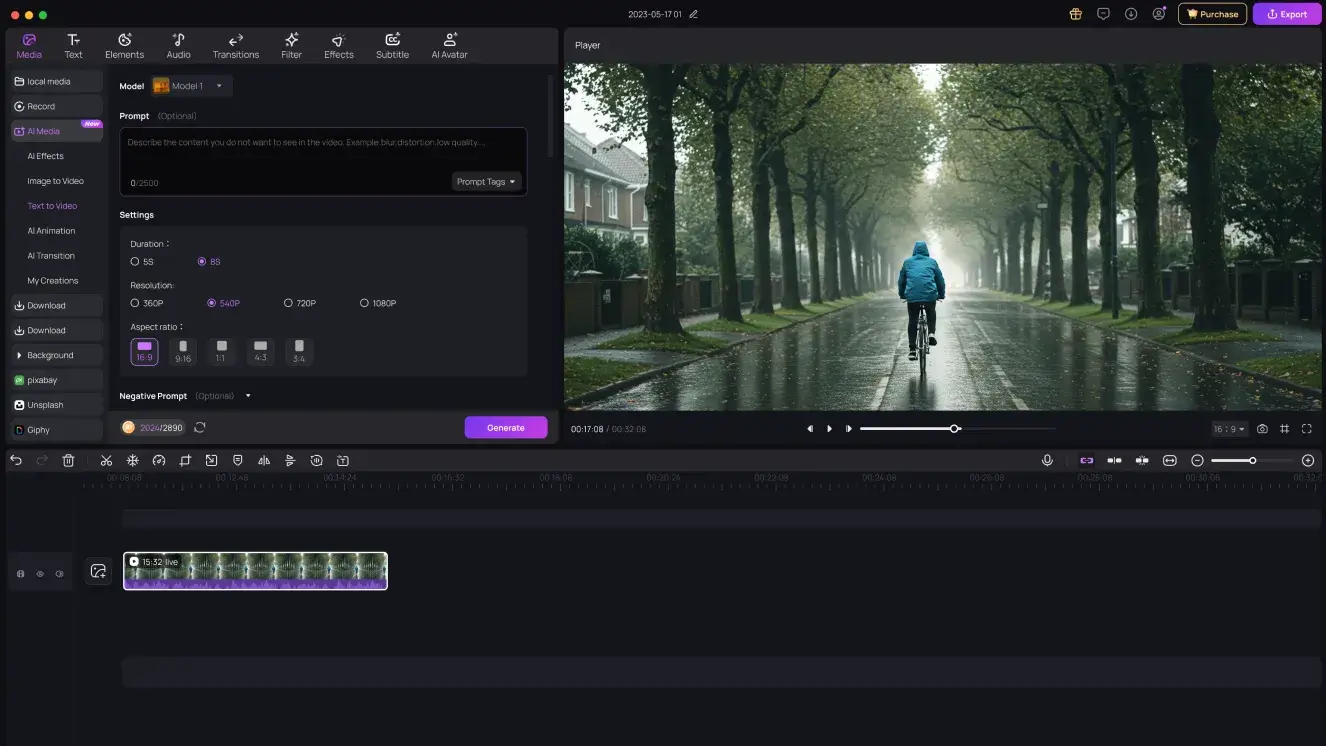1326x746 pixels.
Task: Click the scissors split icon in timeline toolbar
Action: tap(106, 461)
